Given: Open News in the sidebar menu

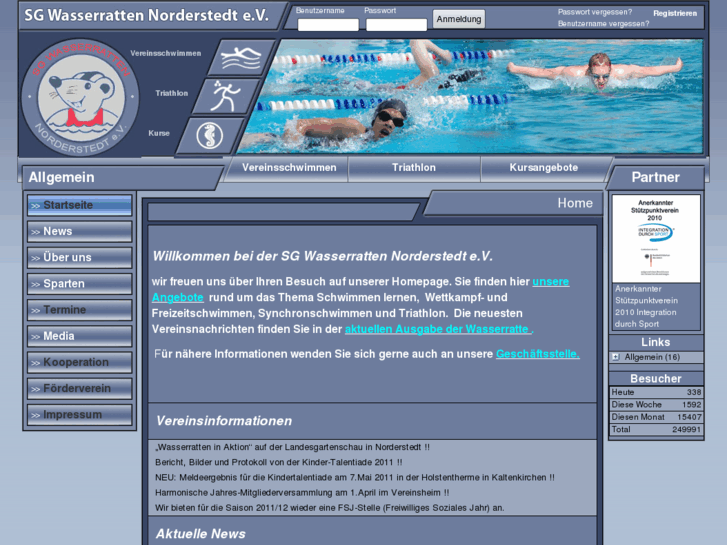Looking at the screenshot, I should point(80,231).
